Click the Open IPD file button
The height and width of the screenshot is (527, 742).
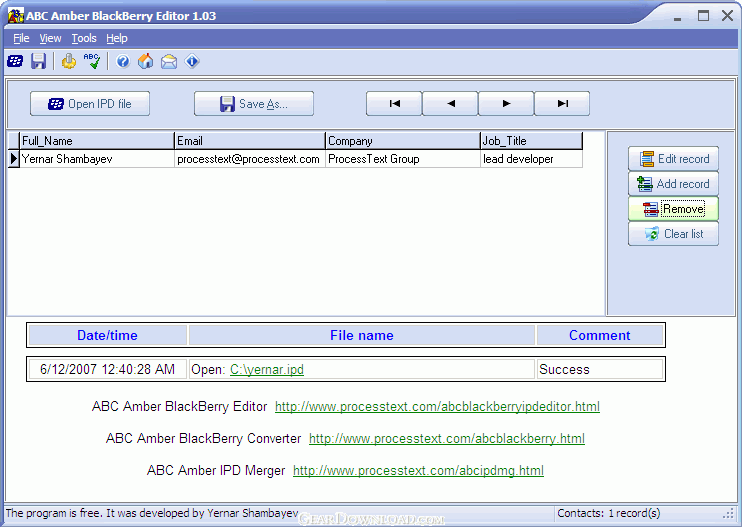tap(90, 104)
